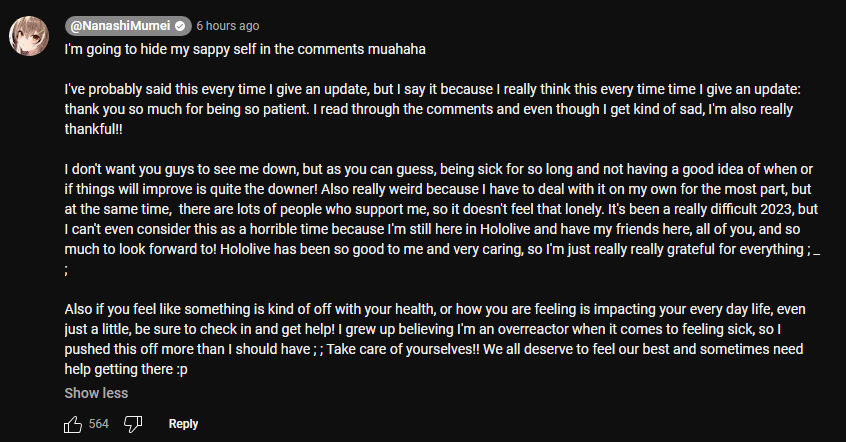Viewport: 846px width, 442px height.
Task: Reply to NanashiMumei's comment
Action: pyautogui.click(x=183, y=424)
